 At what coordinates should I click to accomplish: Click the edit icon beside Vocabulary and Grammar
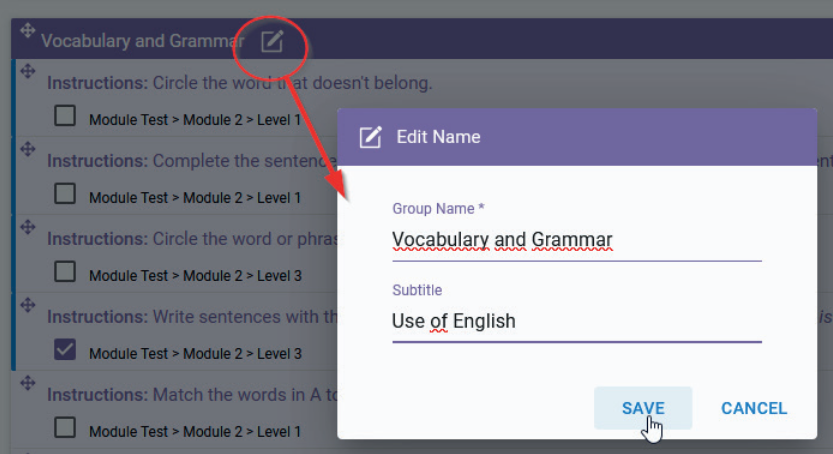click(272, 41)
